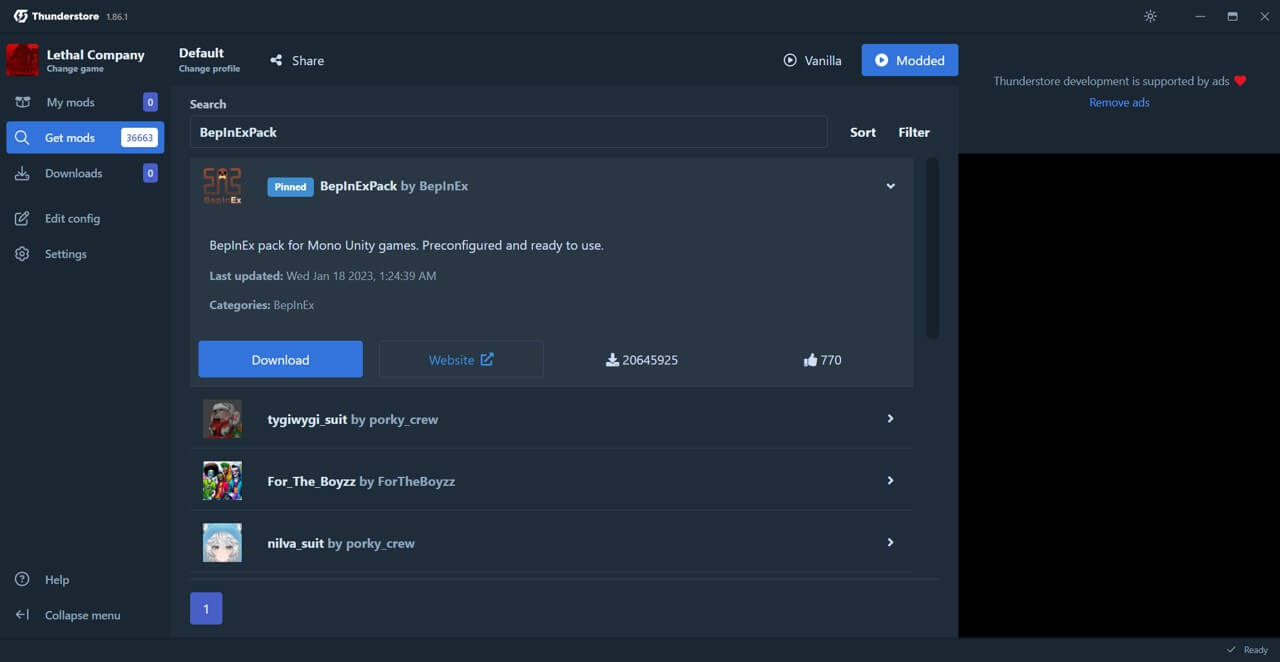The height and width of the screenshot is (662, 1280).
Task: Go to page 1 of results
Action: pos(206,608)
